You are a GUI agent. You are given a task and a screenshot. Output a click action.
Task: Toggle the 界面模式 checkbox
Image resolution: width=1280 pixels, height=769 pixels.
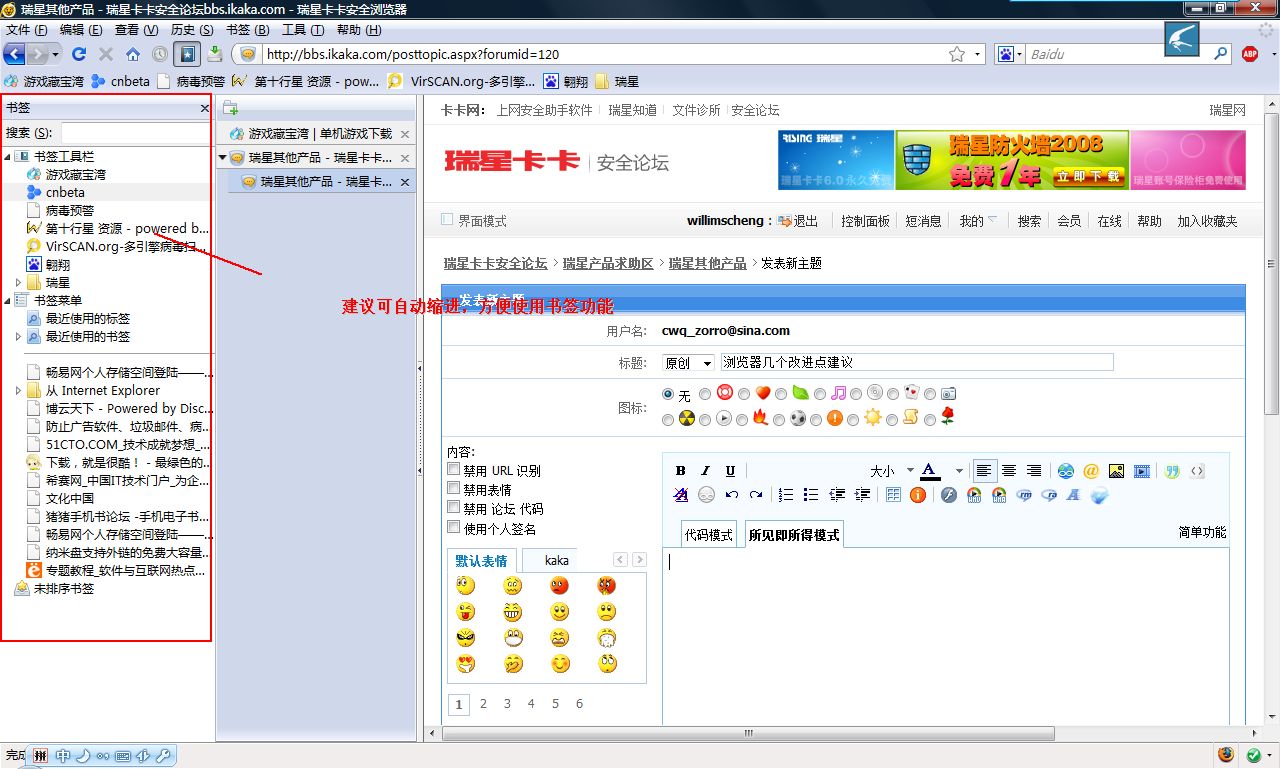pos(447,220)
